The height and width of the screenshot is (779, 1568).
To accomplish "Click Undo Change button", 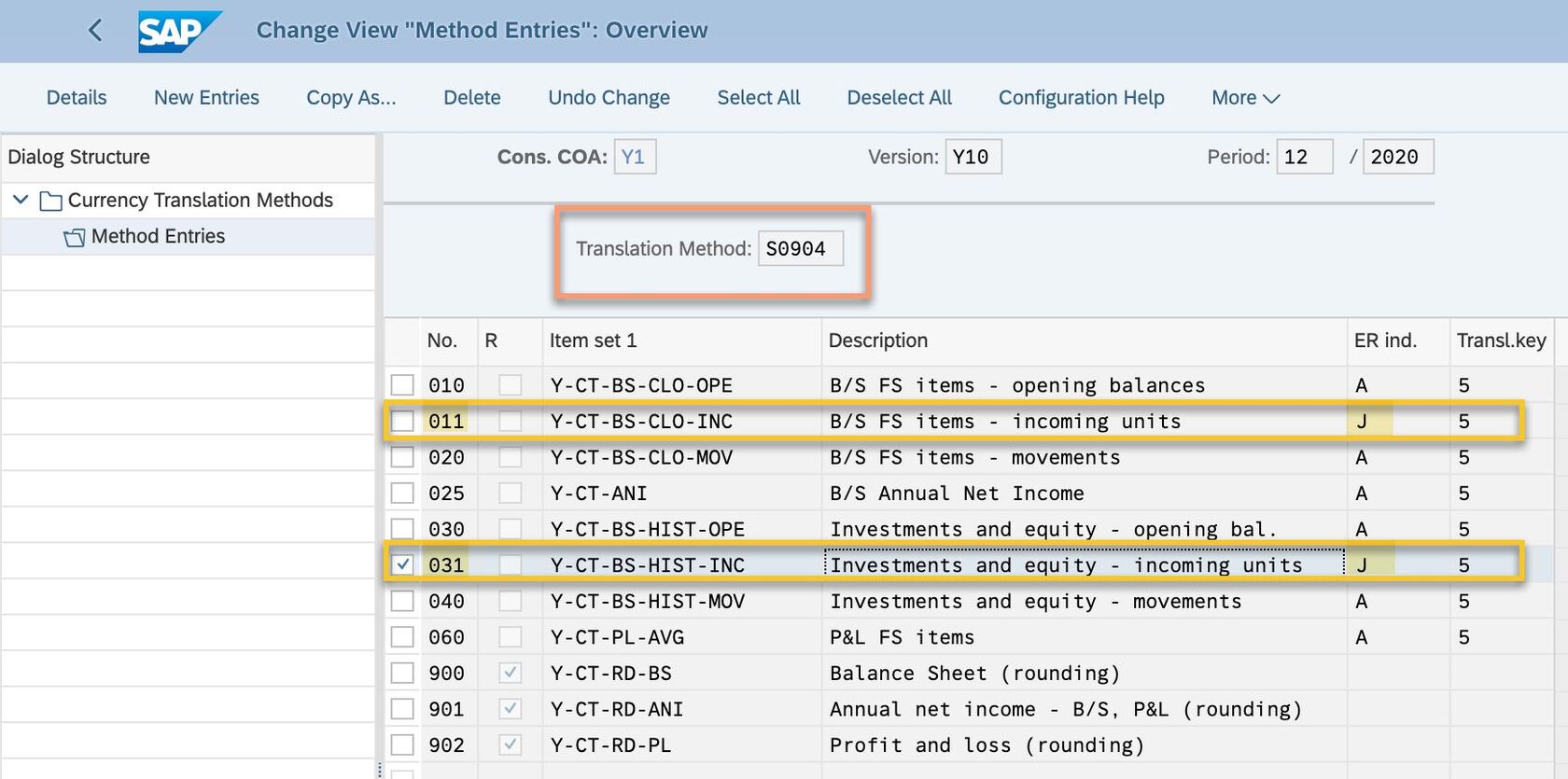I will pyautogui.click(x=609, y=98).
